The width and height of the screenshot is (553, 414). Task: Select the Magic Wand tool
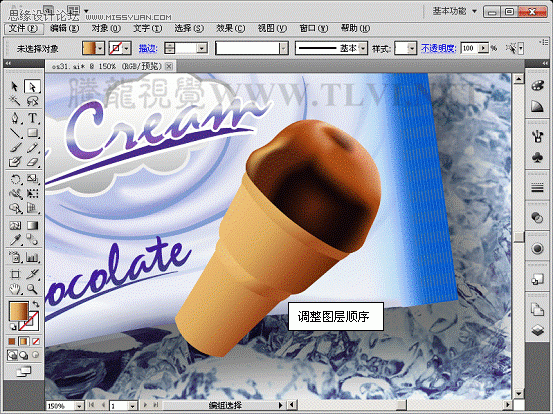click(x=14, y=101)
